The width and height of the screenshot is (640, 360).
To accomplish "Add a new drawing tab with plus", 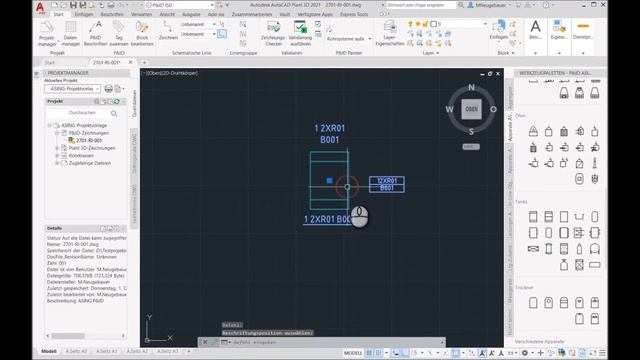I will pos(144,62).
